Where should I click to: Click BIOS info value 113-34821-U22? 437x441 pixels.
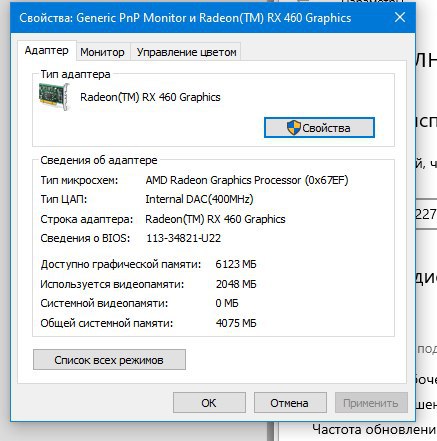183,238
